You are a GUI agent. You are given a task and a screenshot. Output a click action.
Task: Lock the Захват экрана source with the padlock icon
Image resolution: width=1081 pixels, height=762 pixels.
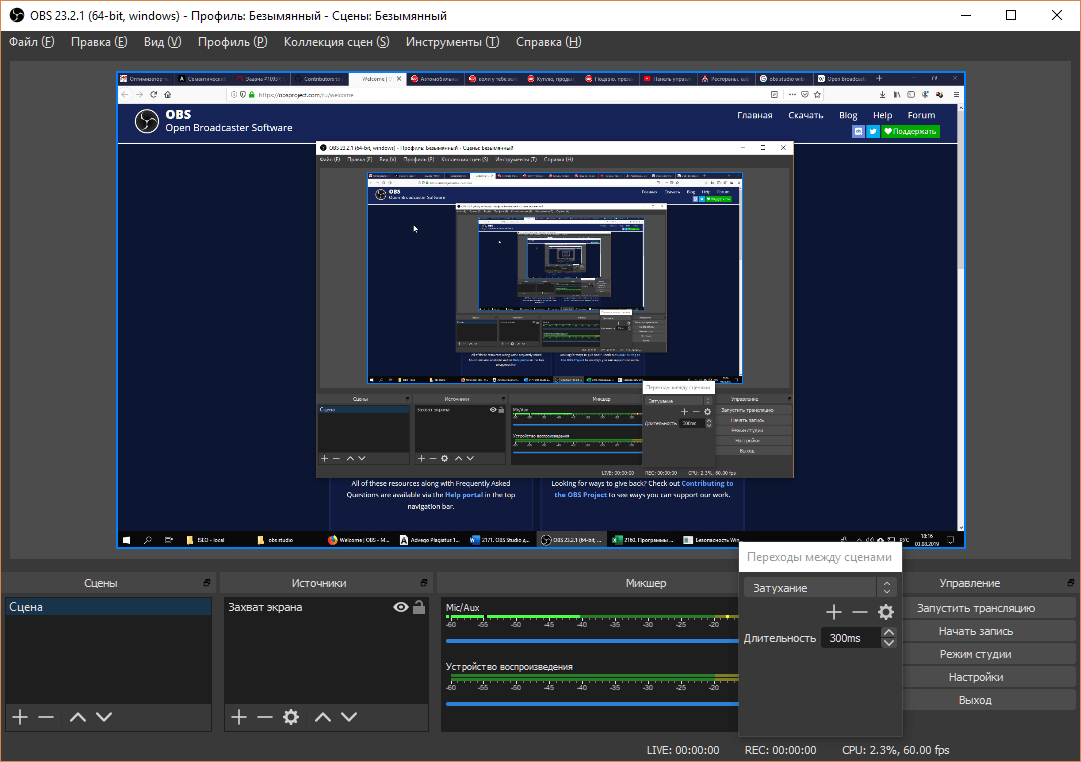tap(417, 606)
